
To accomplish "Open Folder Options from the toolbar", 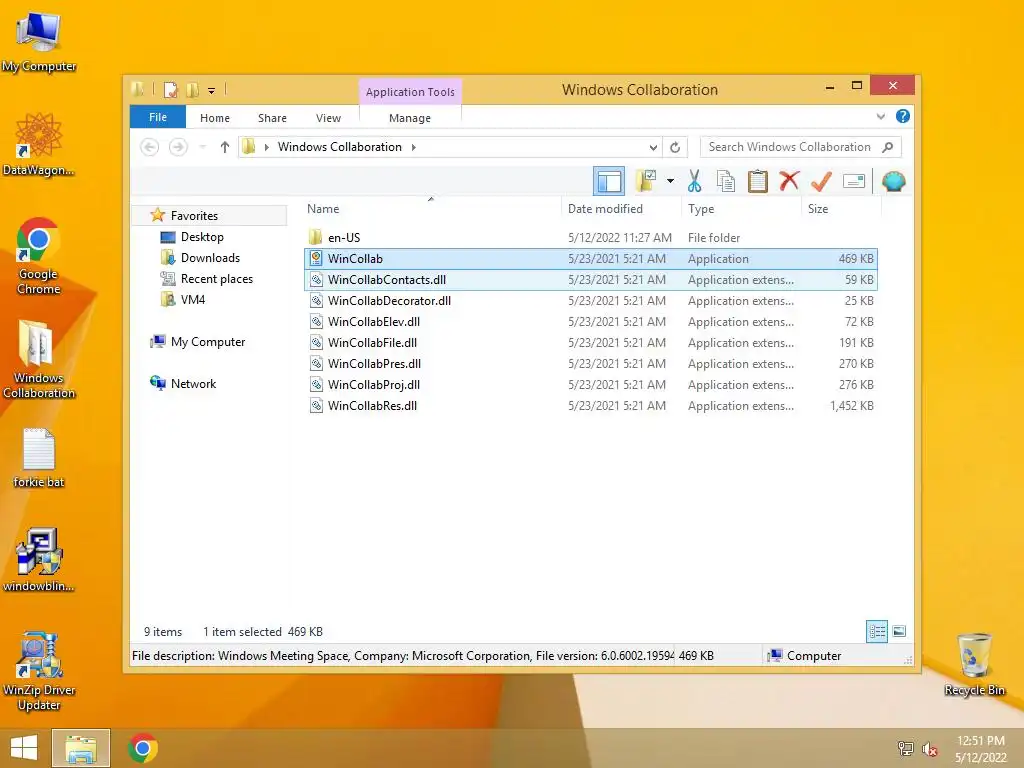I will click(x=645, y=181).
